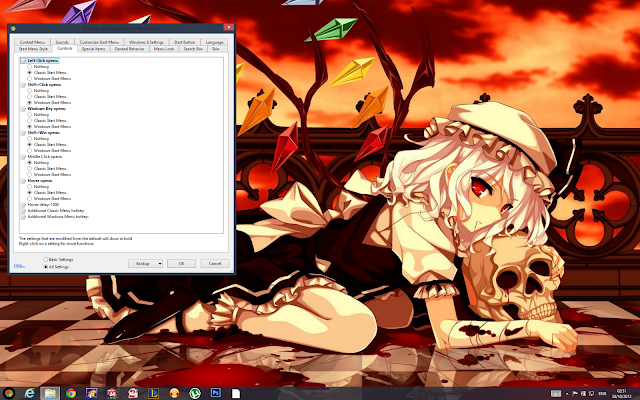
Task: Launch Google Chrome from the taskbar
Action: pos(71,393)
